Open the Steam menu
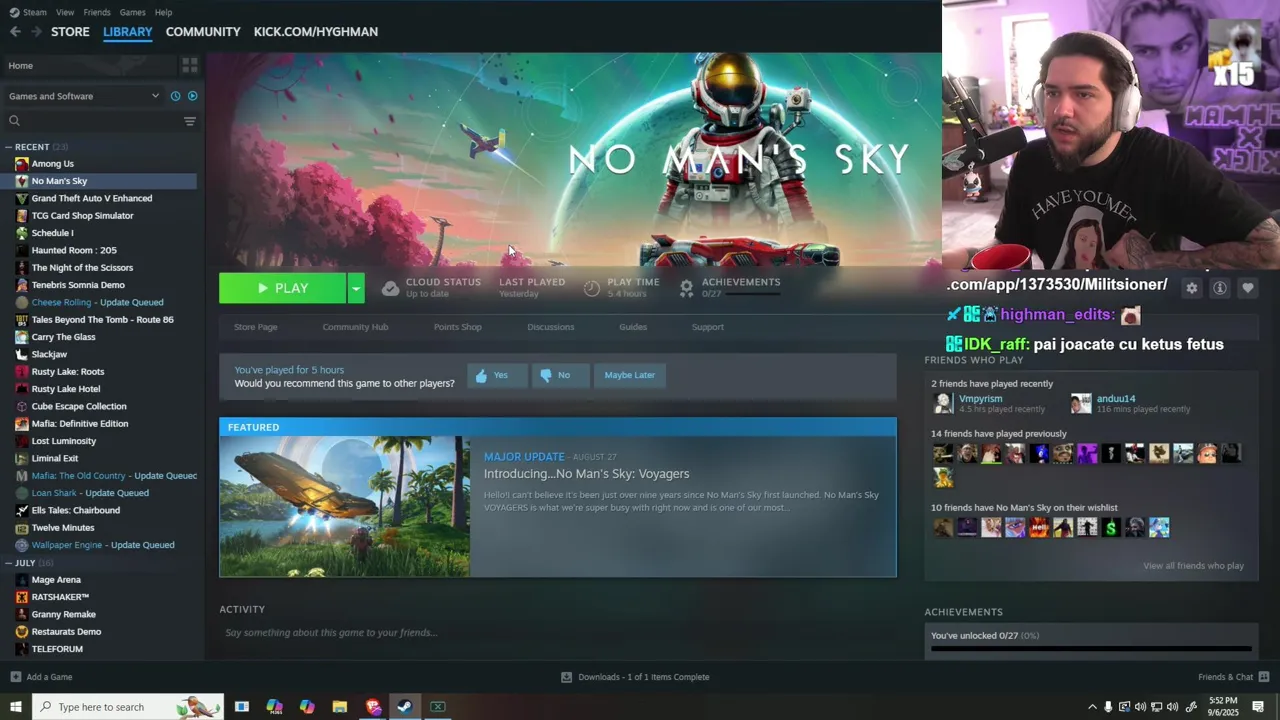The image size is (1280, 720). [x=28, y=12]
